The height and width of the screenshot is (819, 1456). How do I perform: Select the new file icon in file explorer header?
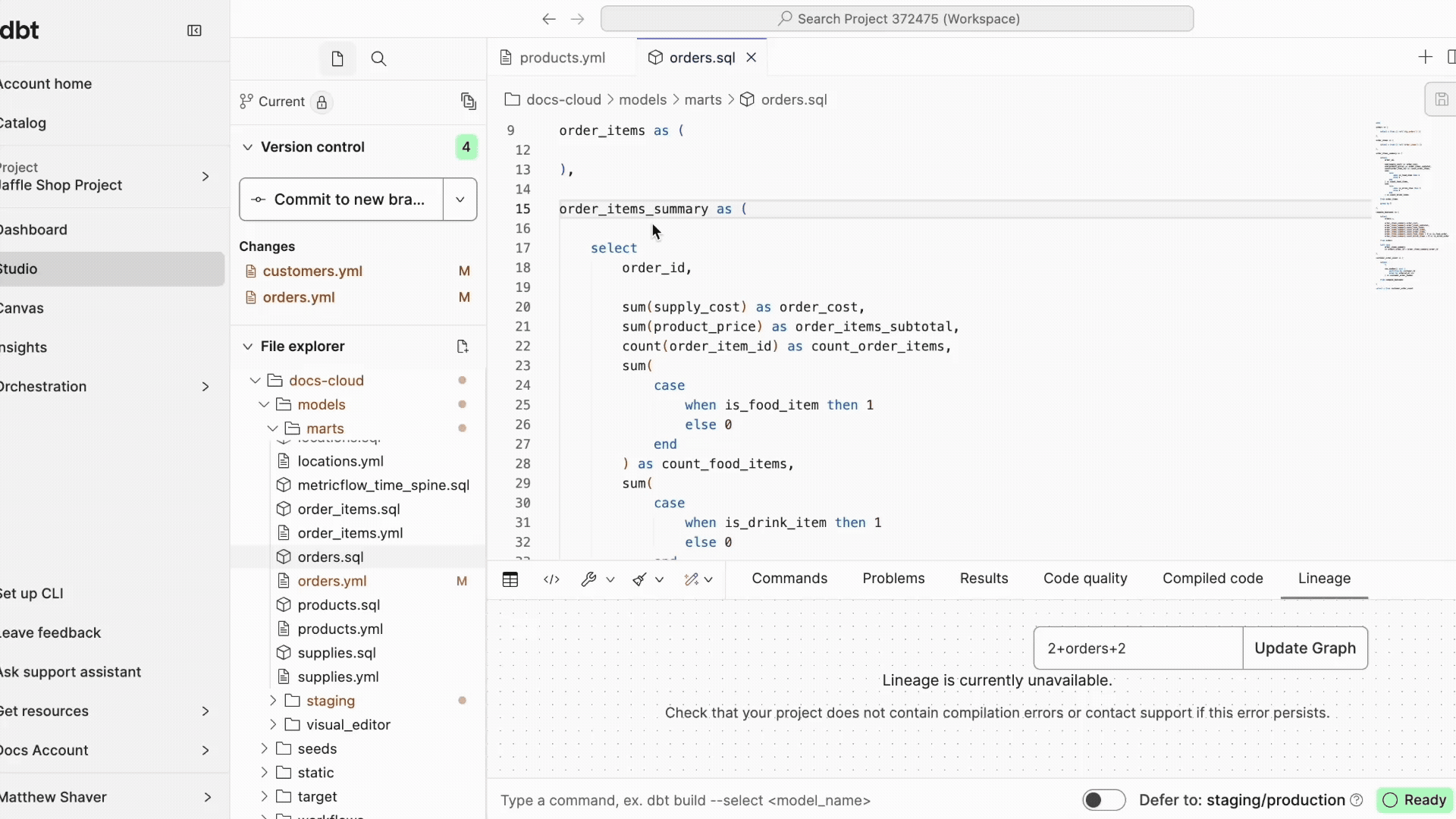463,347
